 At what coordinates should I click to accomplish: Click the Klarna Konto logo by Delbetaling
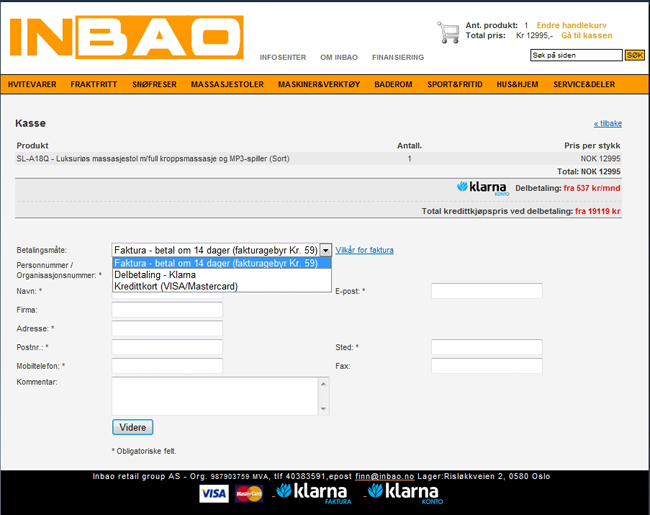[x=482, y=187]
